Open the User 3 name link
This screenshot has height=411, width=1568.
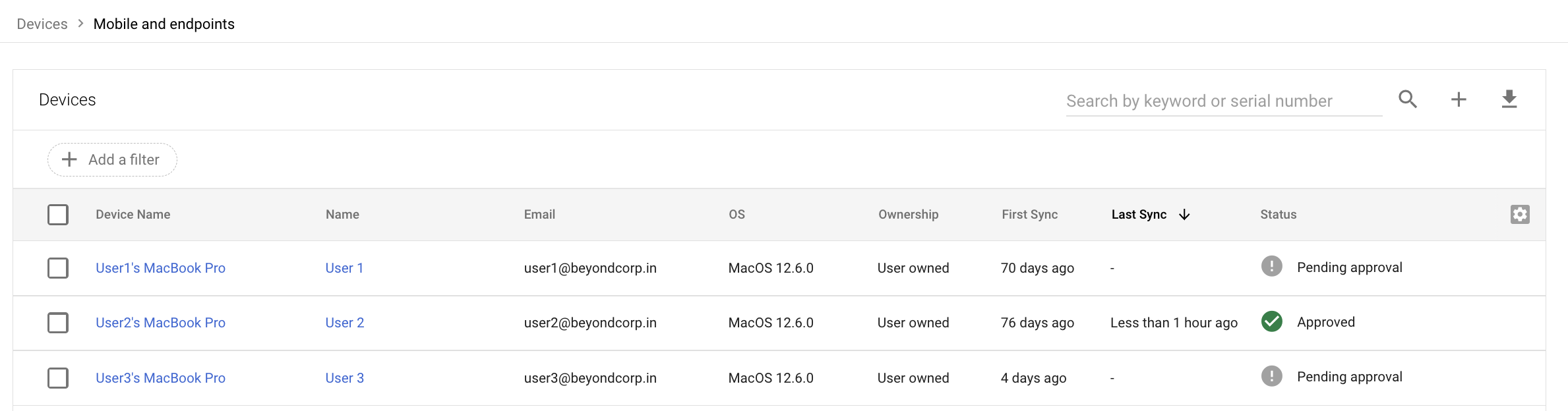(344, 378)
